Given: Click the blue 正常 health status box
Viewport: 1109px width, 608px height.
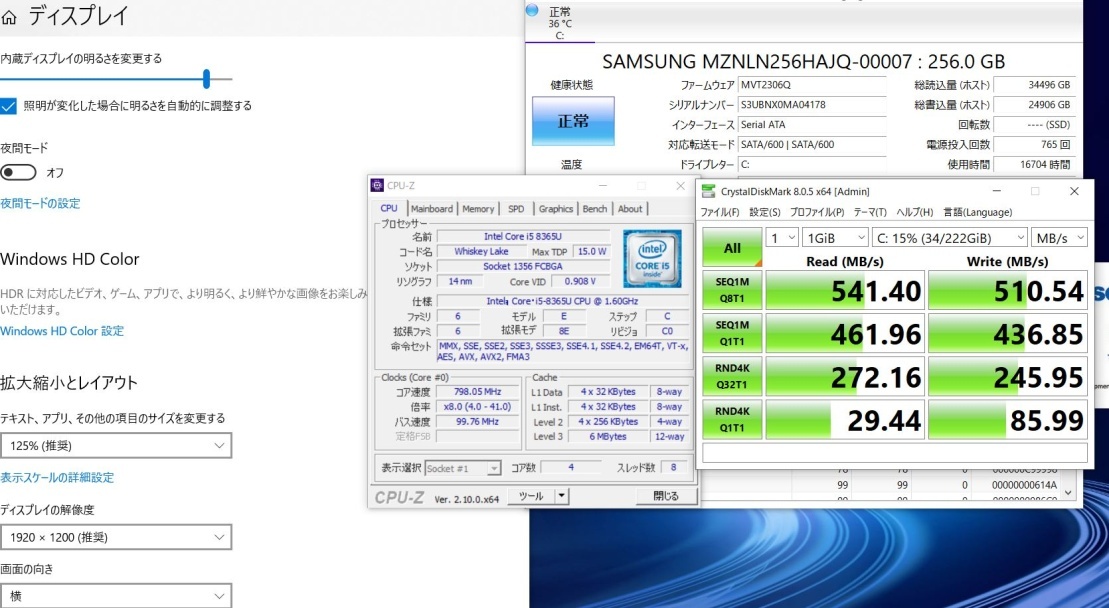Looking at the screenshot, I should (x=573, y=121).
